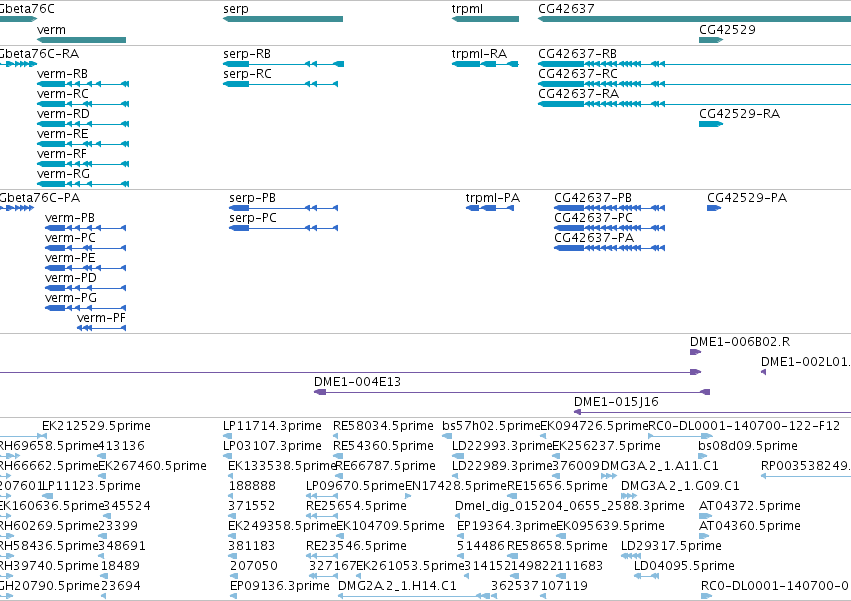Click EST RE23546.5prime

[x=356, y=546]
